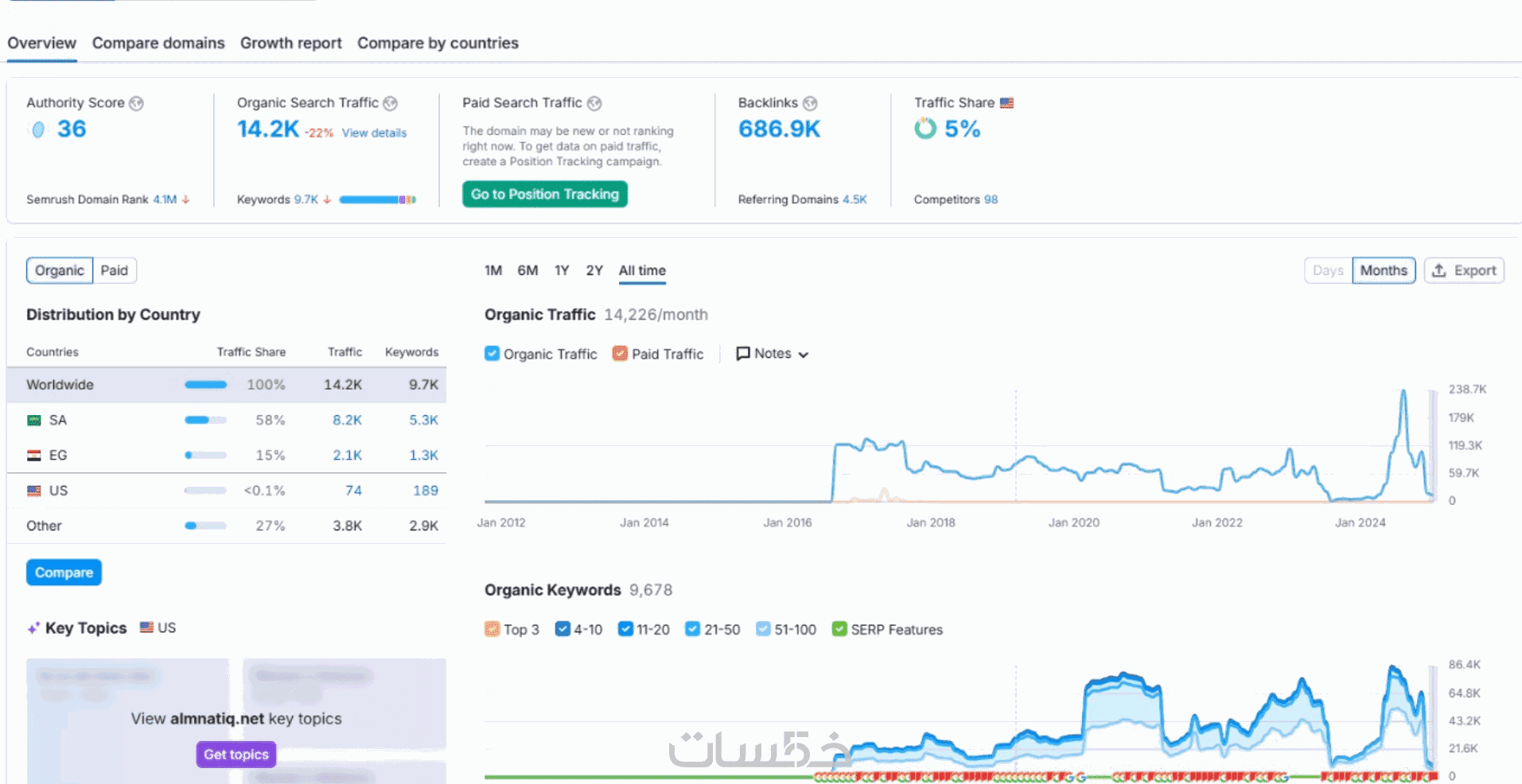Switch chart granularity to Days
Screen dimensions: 1522x784
[x=1328, y=270]
